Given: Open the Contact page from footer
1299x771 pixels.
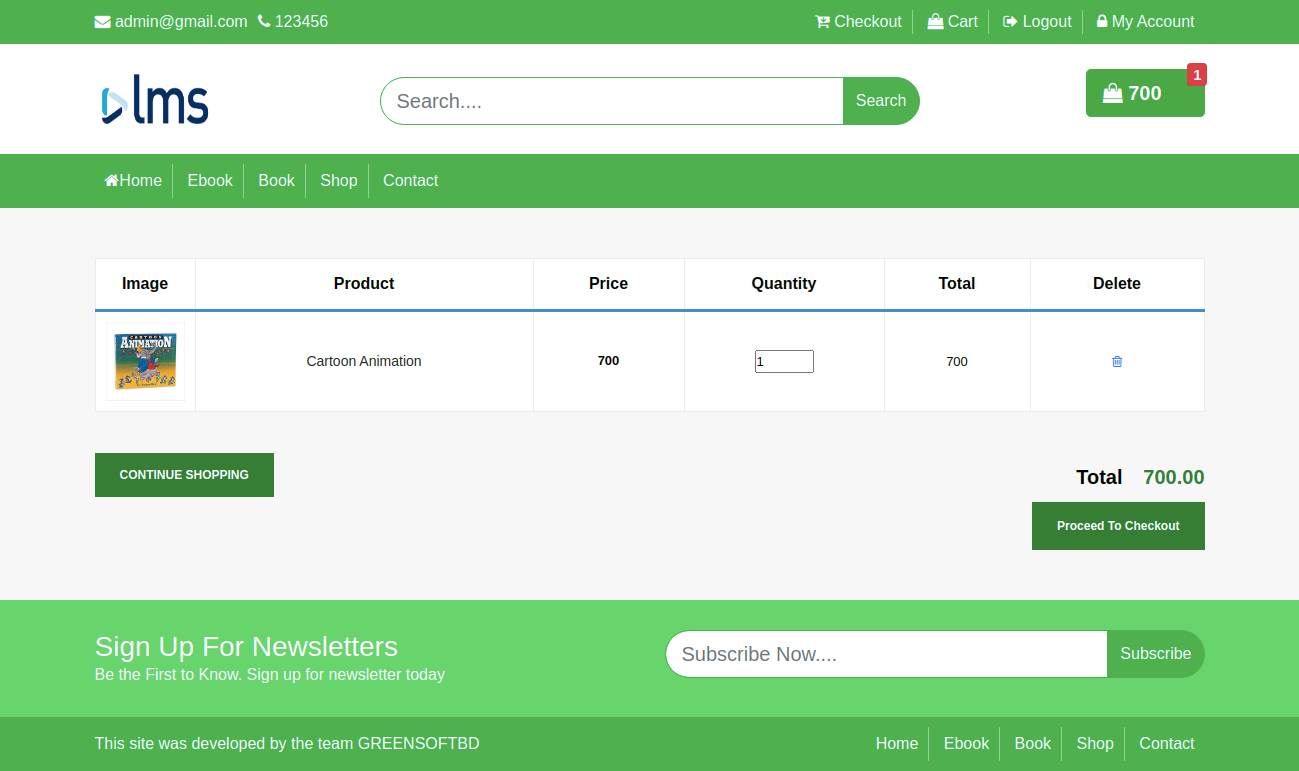Looking at the screenshot, I should click(x=1166, y=744).
